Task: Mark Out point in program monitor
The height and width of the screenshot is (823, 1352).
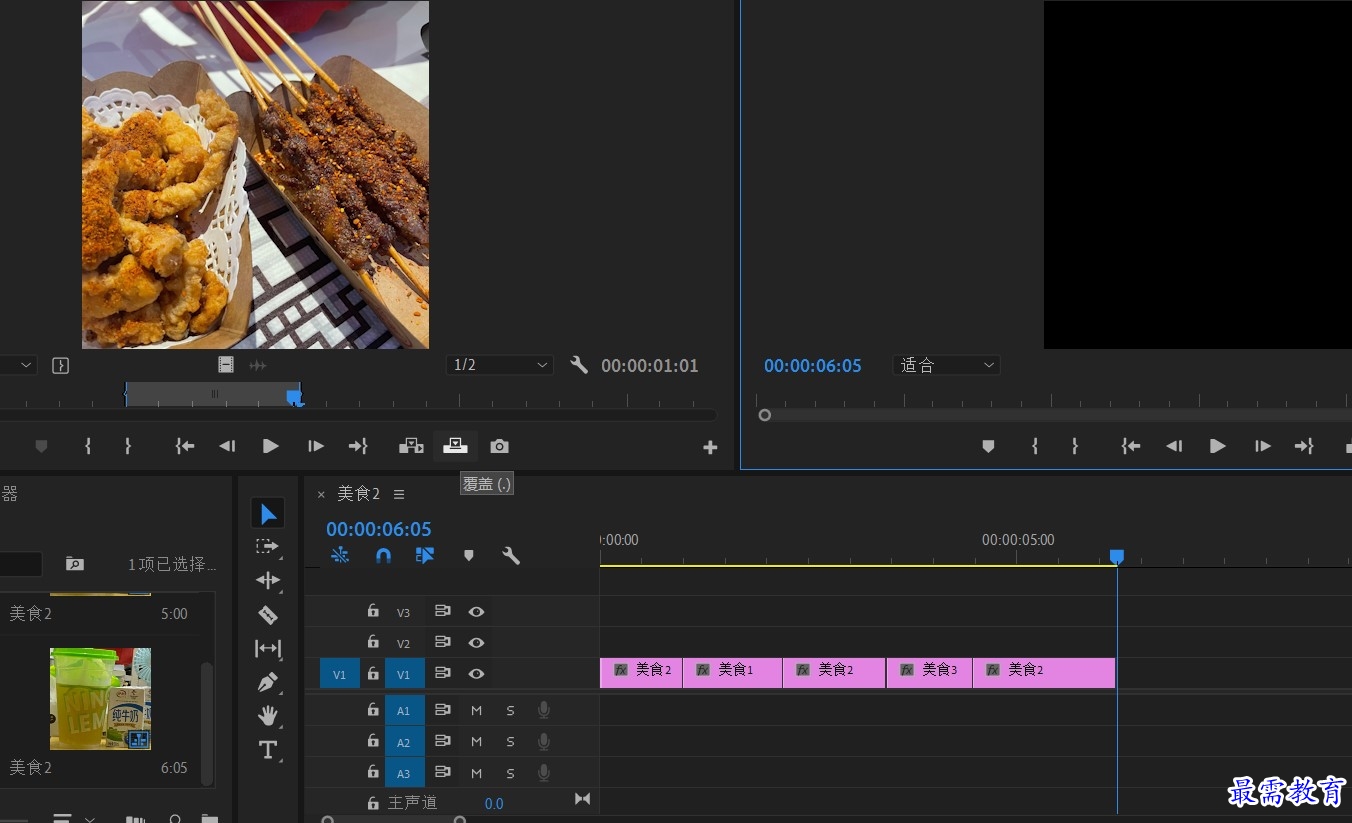Action: pos(1075,447)
